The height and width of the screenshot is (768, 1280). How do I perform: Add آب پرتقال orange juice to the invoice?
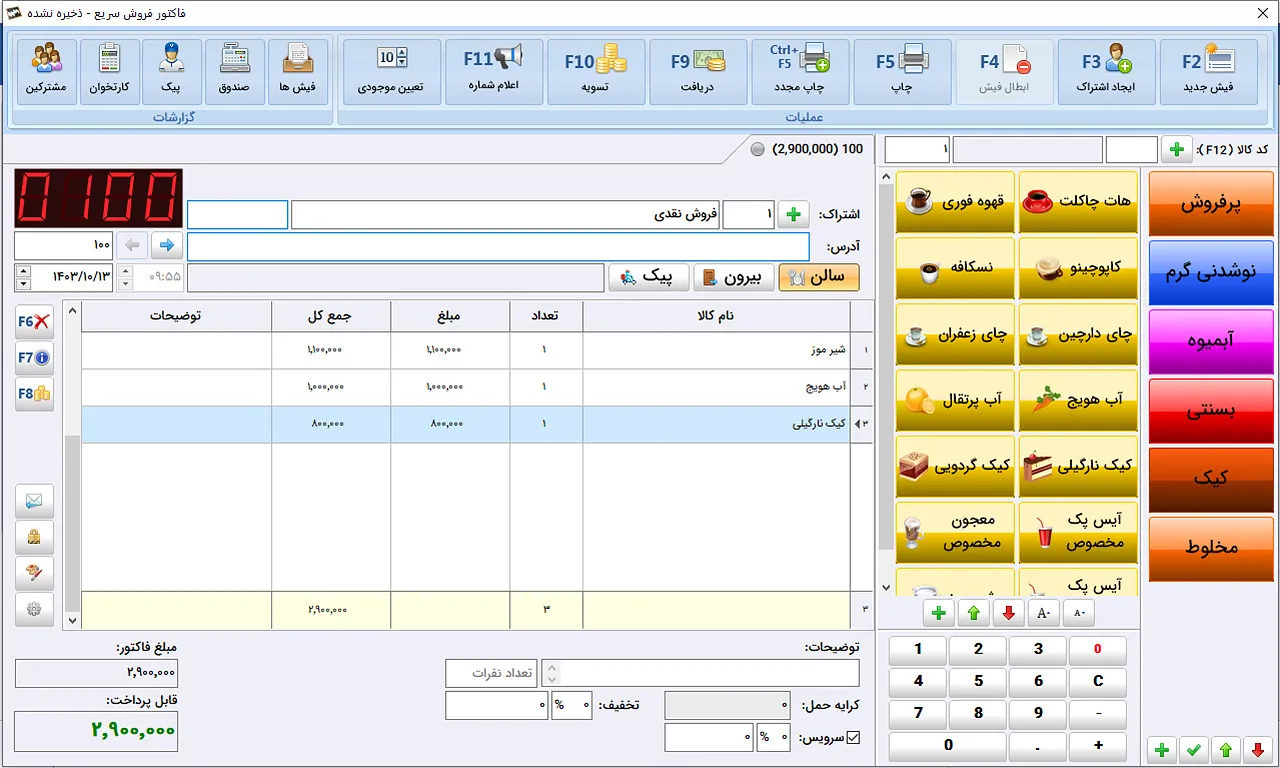click(955, 400)
